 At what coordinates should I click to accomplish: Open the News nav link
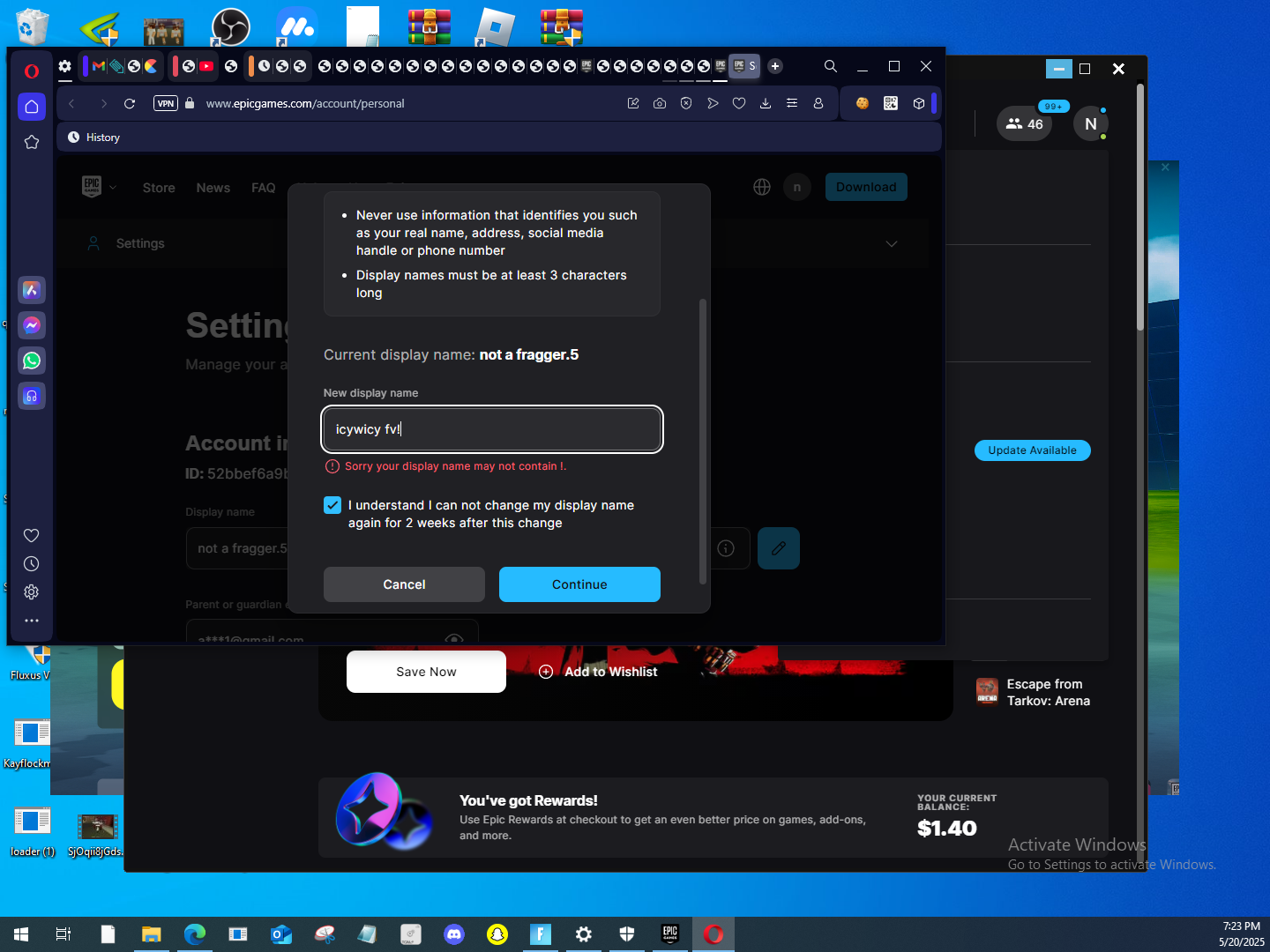click(x=213, y=188)
